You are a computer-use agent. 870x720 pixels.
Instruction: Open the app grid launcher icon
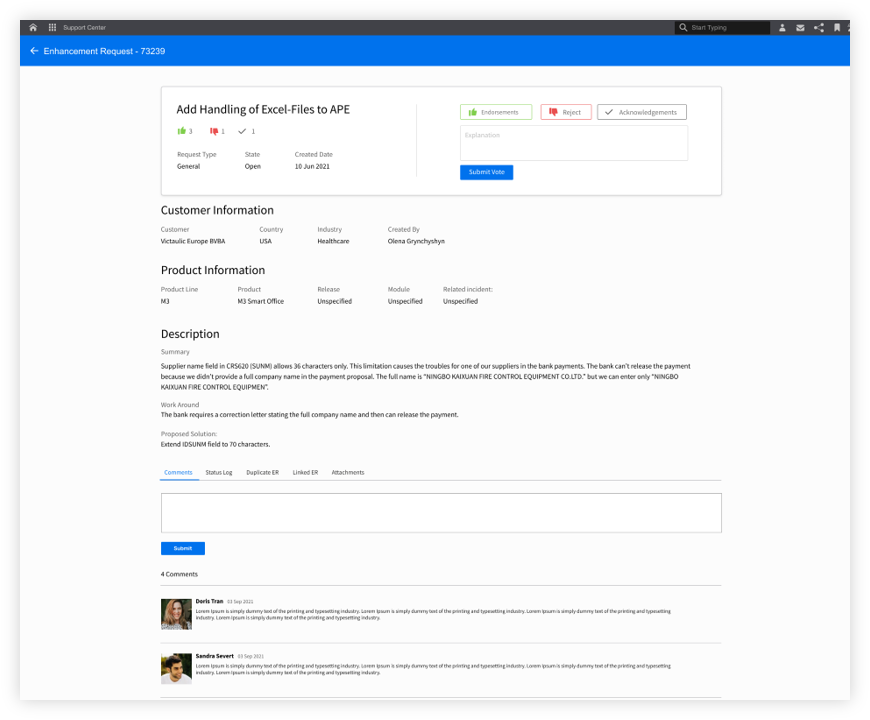point(52,27)
